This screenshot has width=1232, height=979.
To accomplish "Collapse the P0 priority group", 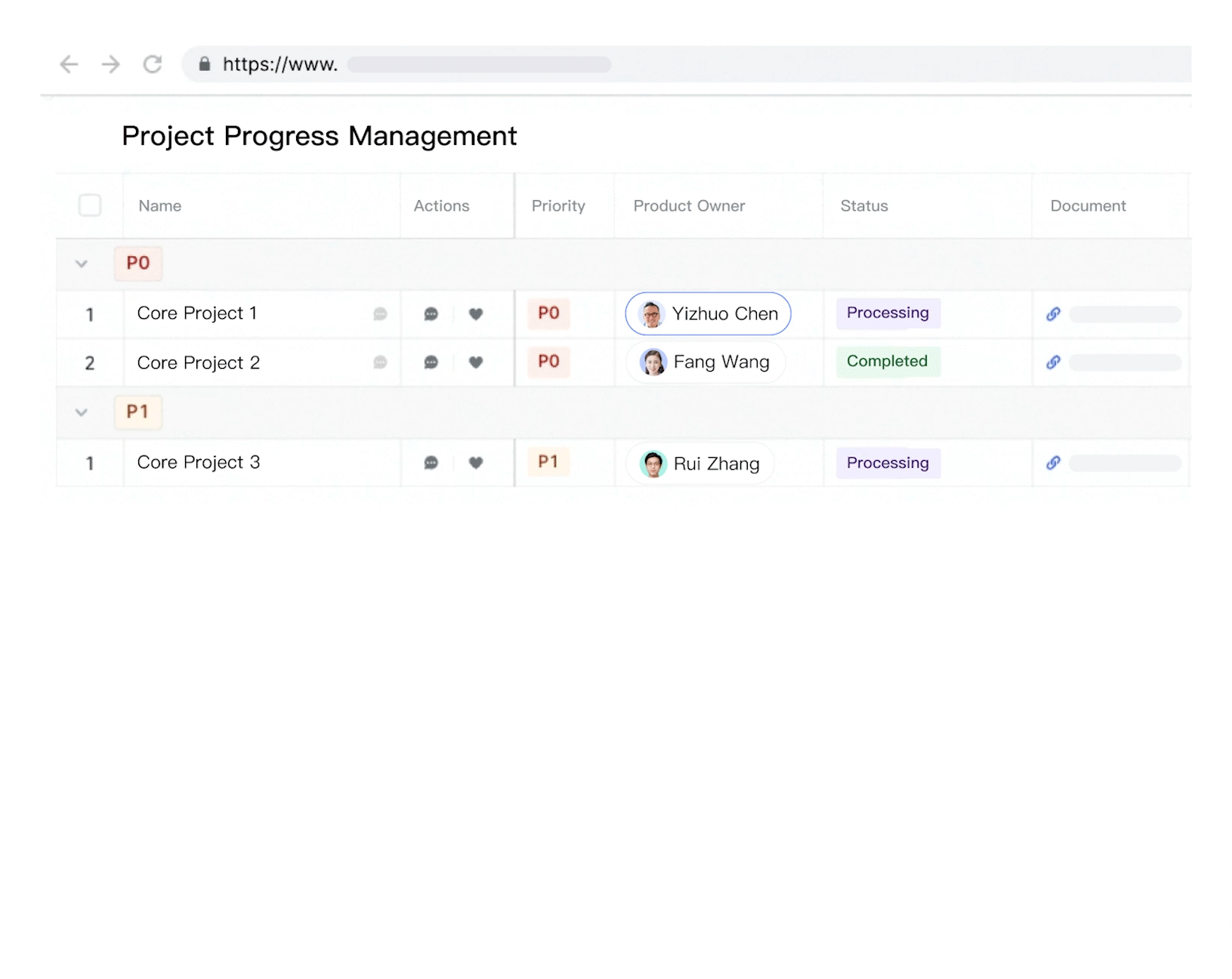I will click(82, 264).
